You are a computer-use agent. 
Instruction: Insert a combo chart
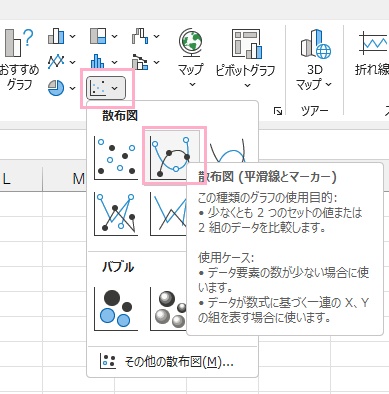click(x=140, y=62)
